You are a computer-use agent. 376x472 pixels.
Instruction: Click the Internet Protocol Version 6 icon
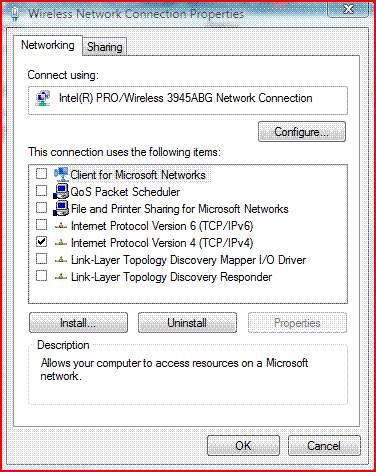point(61,226)
